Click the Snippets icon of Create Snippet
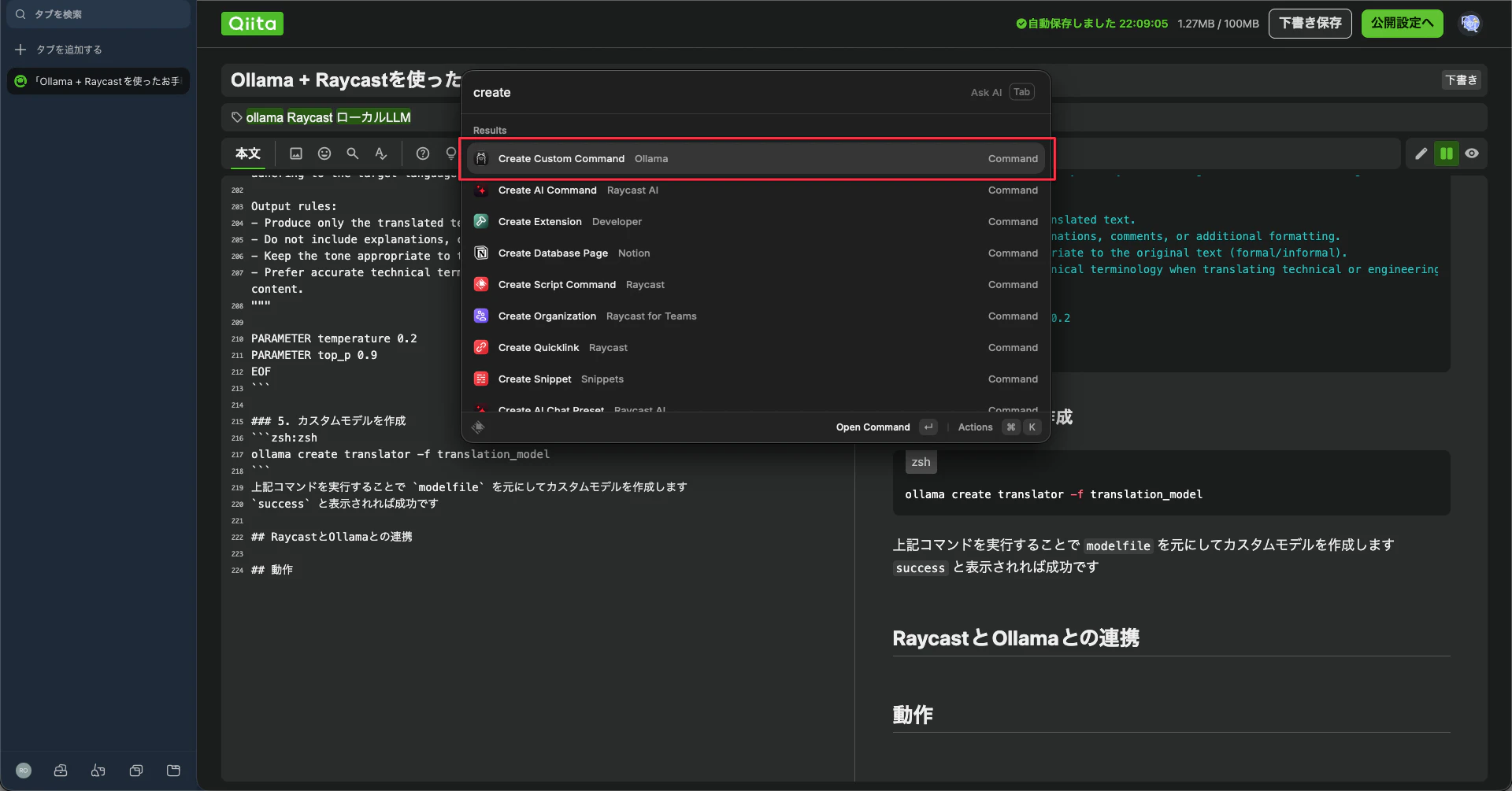1512x791 pixels. (481, 379)
